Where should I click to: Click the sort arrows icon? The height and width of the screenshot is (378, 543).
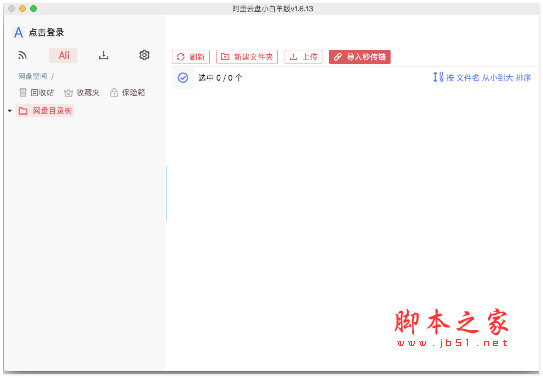pos(438,77)
